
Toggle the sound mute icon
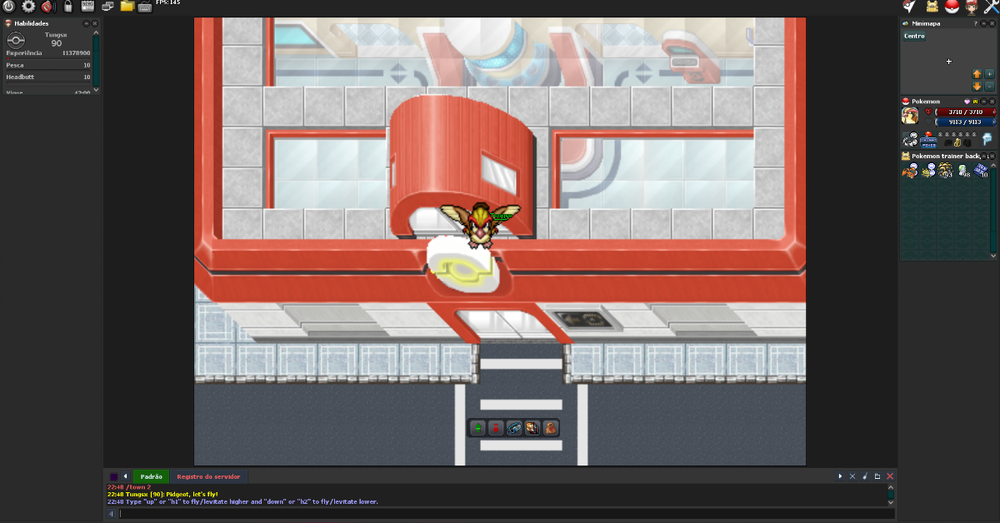click(x=47, y=6)
